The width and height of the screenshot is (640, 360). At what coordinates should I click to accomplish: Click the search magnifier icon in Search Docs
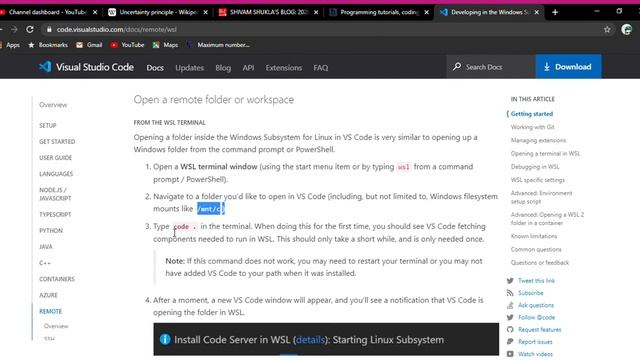pyautogui.click(x=457, y=67)
